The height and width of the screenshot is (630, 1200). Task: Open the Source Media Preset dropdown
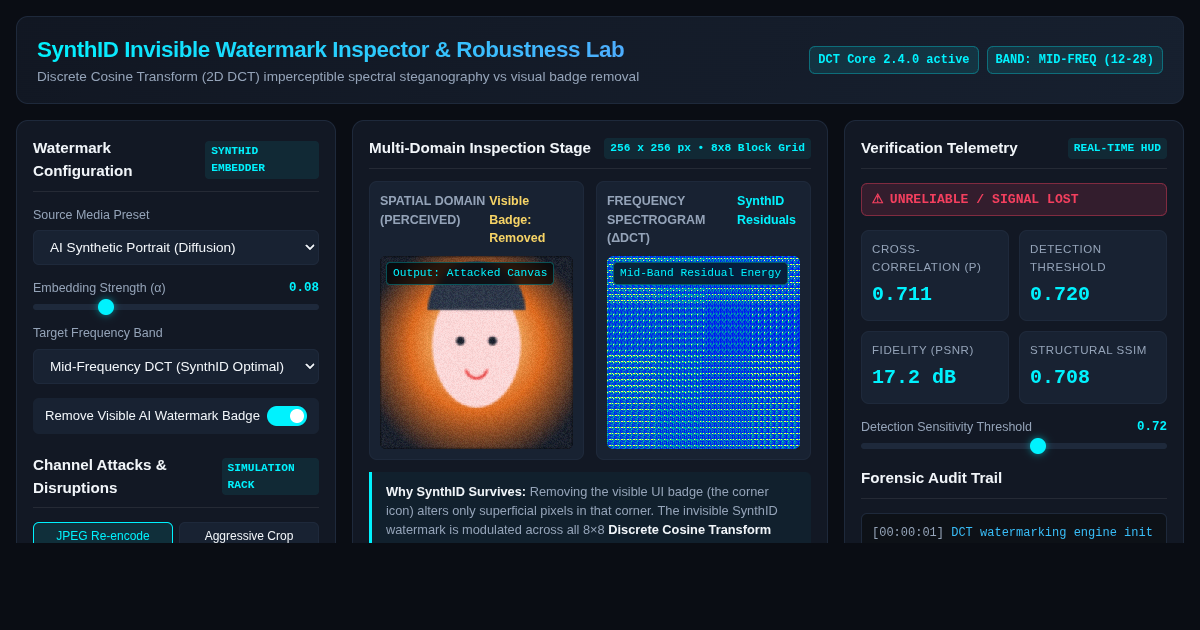click(x=176, y=247)
